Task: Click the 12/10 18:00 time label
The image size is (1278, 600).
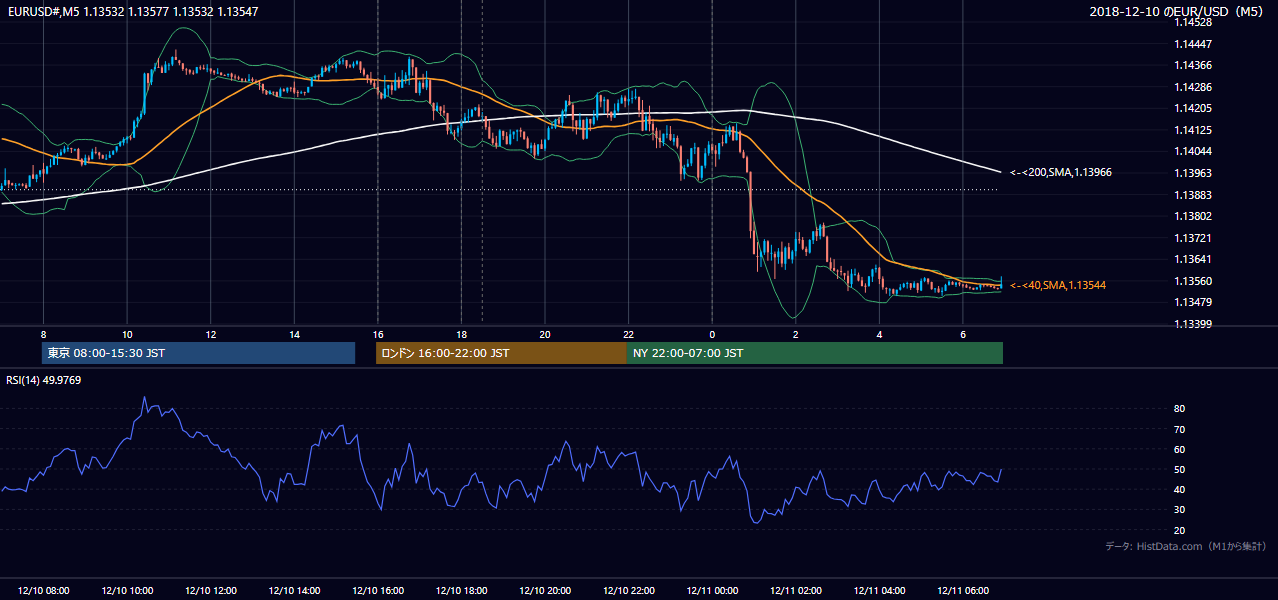Action: (x=461, y=591)
